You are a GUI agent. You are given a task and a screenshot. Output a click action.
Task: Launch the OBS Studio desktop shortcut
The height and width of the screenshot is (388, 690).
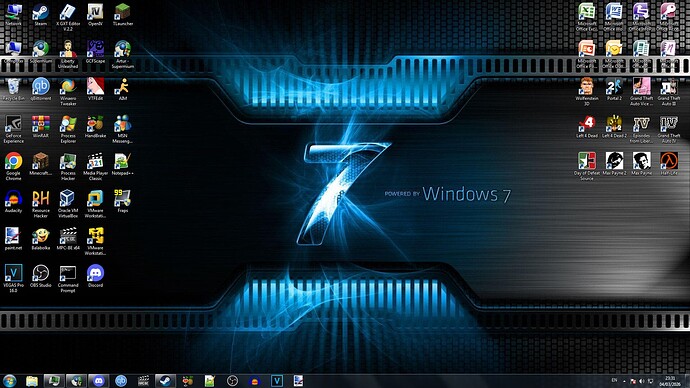point(40,276)
